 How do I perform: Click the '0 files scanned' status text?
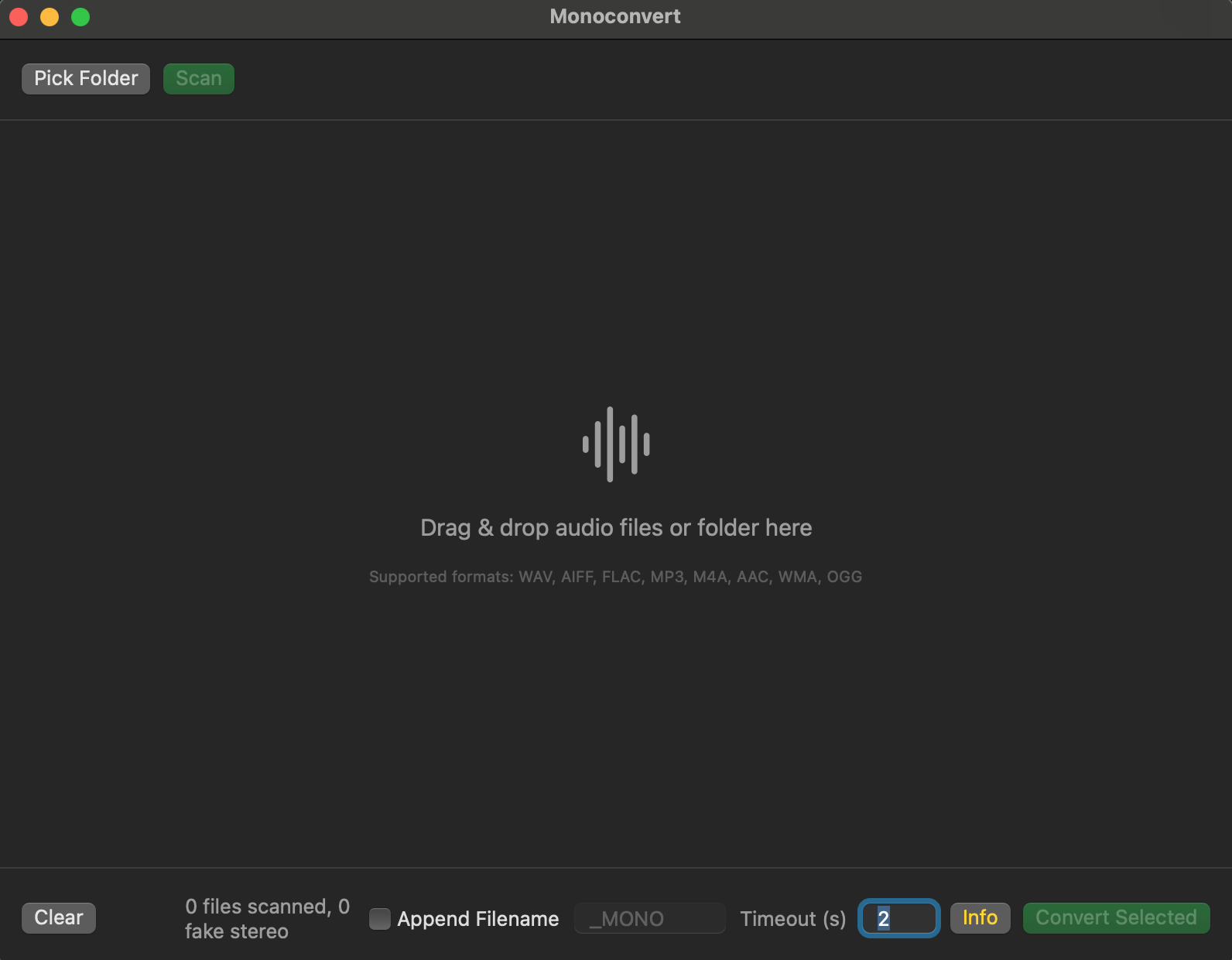268,919
